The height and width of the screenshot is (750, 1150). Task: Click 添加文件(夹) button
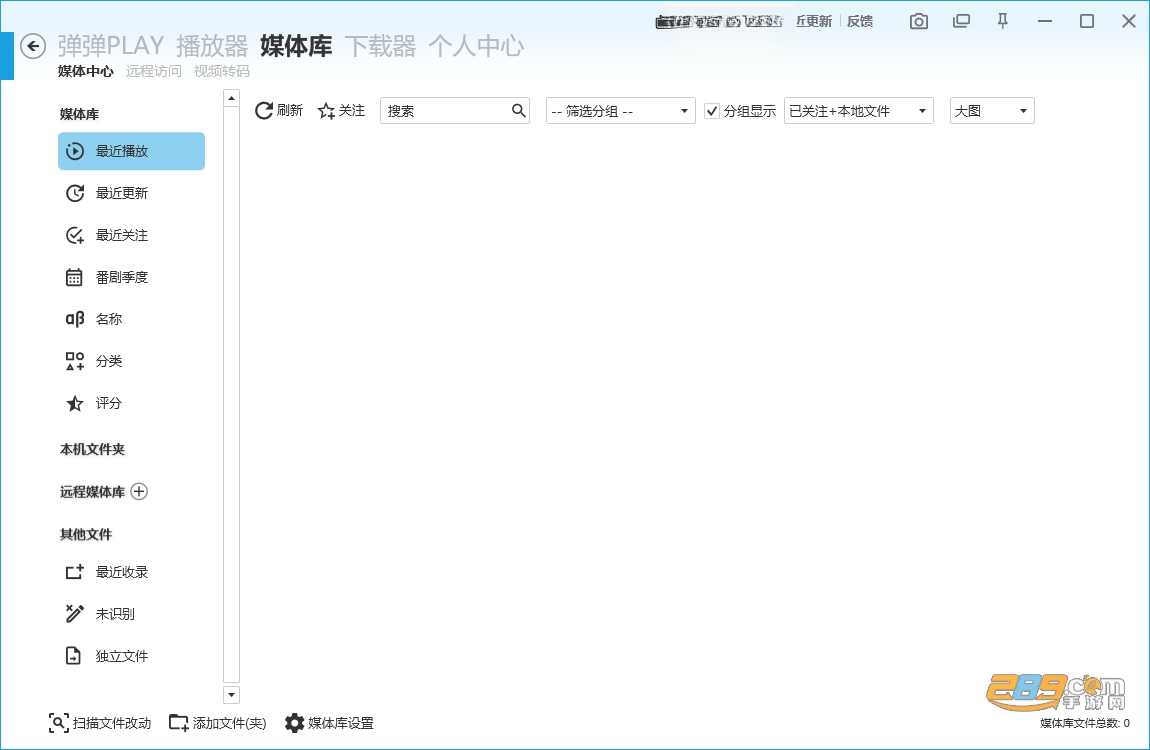point(218,723)
